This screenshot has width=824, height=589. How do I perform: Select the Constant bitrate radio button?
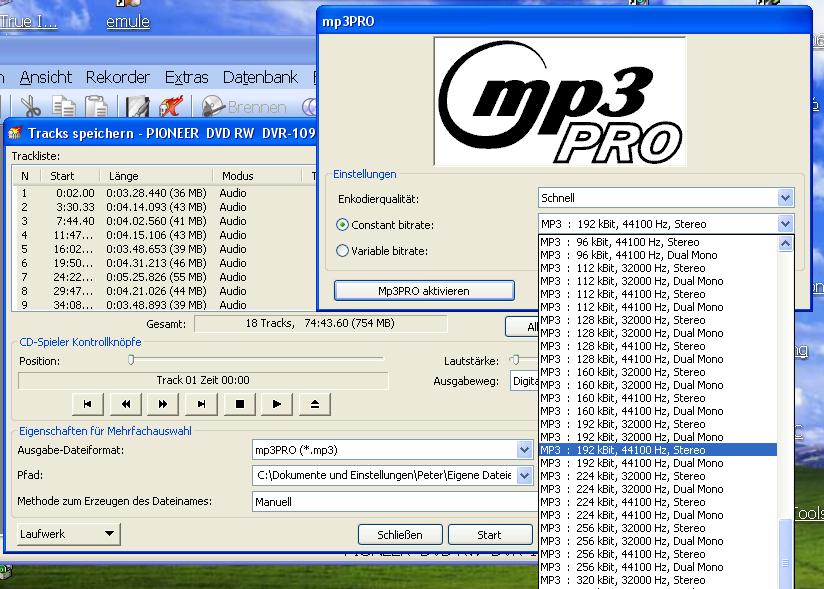(x=342, y=225)
